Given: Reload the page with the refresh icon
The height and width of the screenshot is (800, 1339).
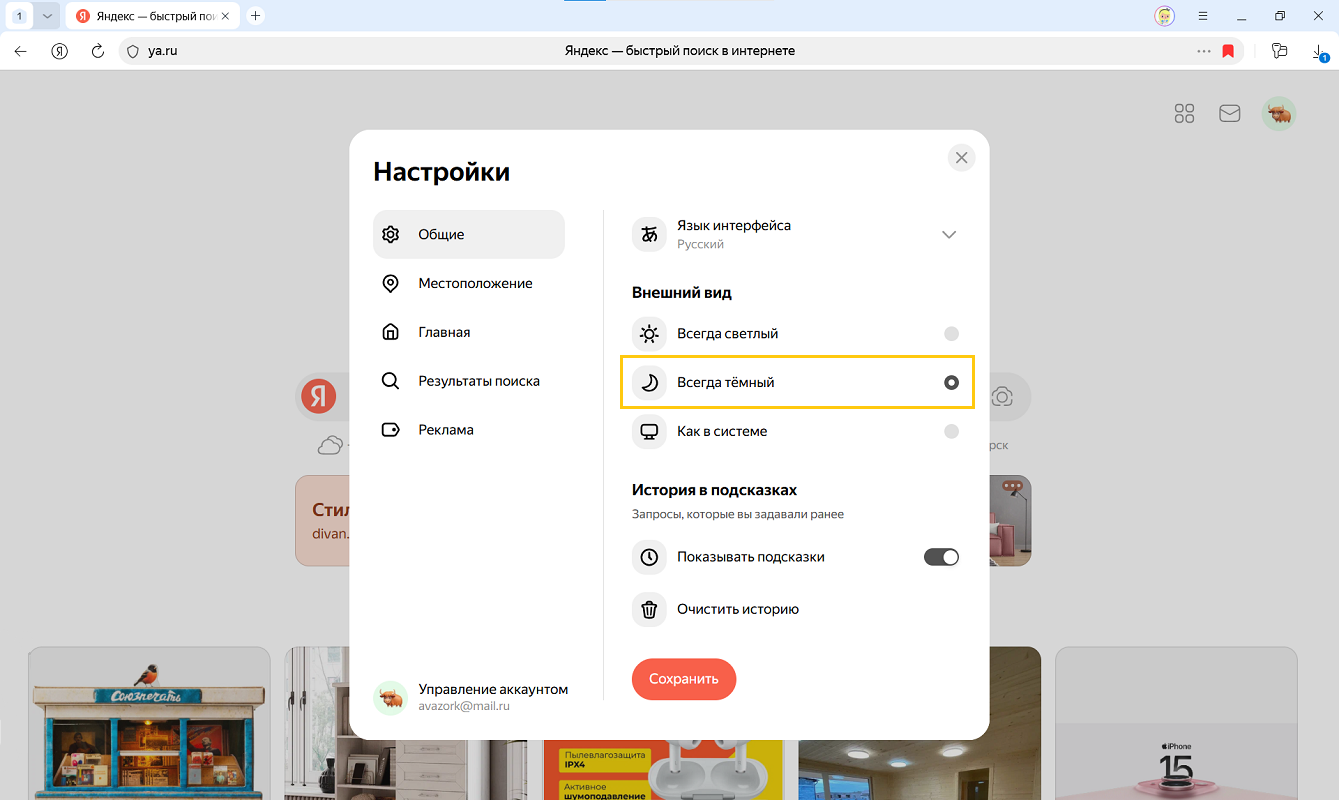Looking at the screenshot, I should [98, 51].
